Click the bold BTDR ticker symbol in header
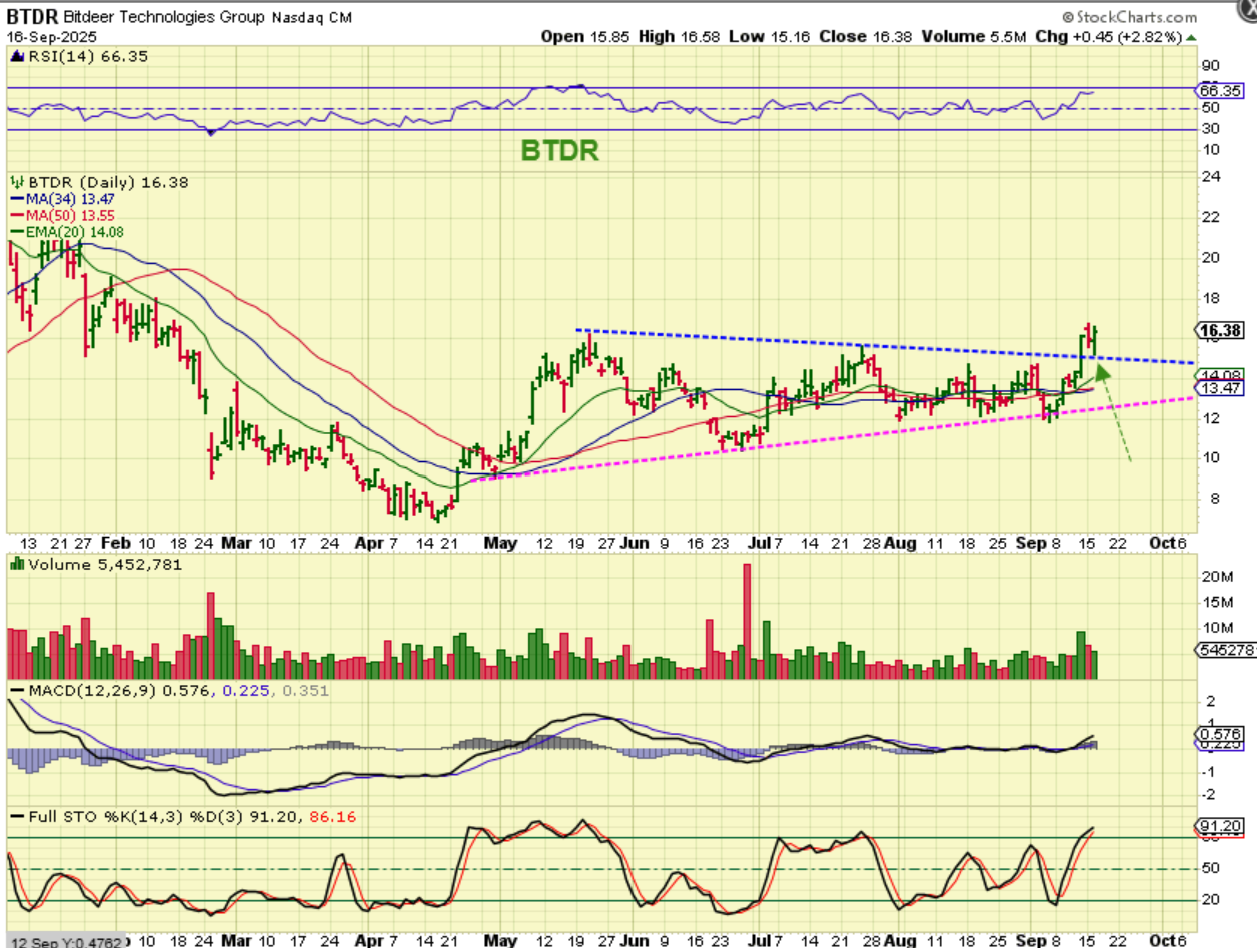The width and height of the screenshot is (1257, 948). pyautogui.click(x=32, y=17)
